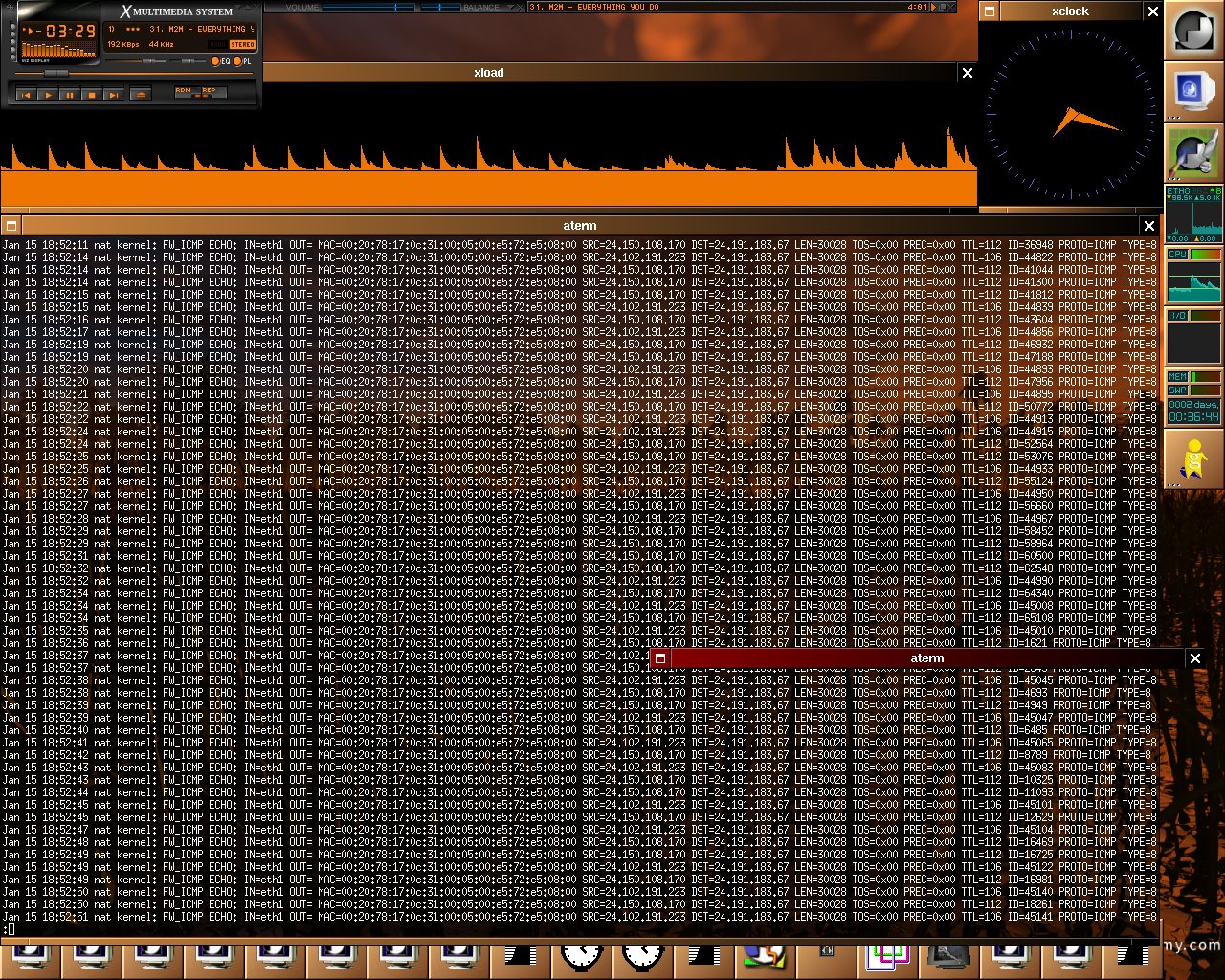
Task: Open the GNUstep dock icon
Action: click(1193, 31)
